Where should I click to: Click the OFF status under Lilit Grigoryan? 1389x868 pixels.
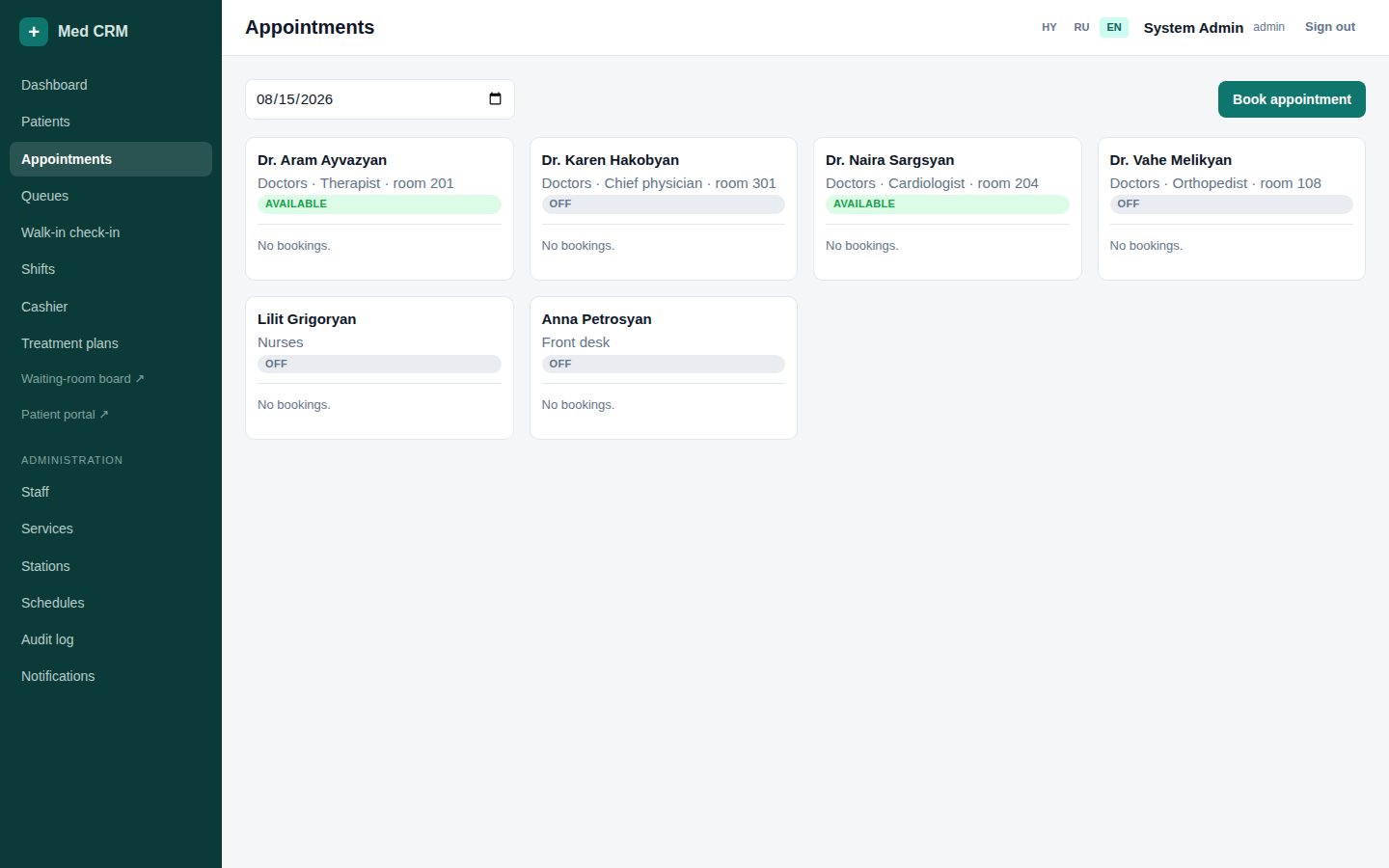(379, 364)
